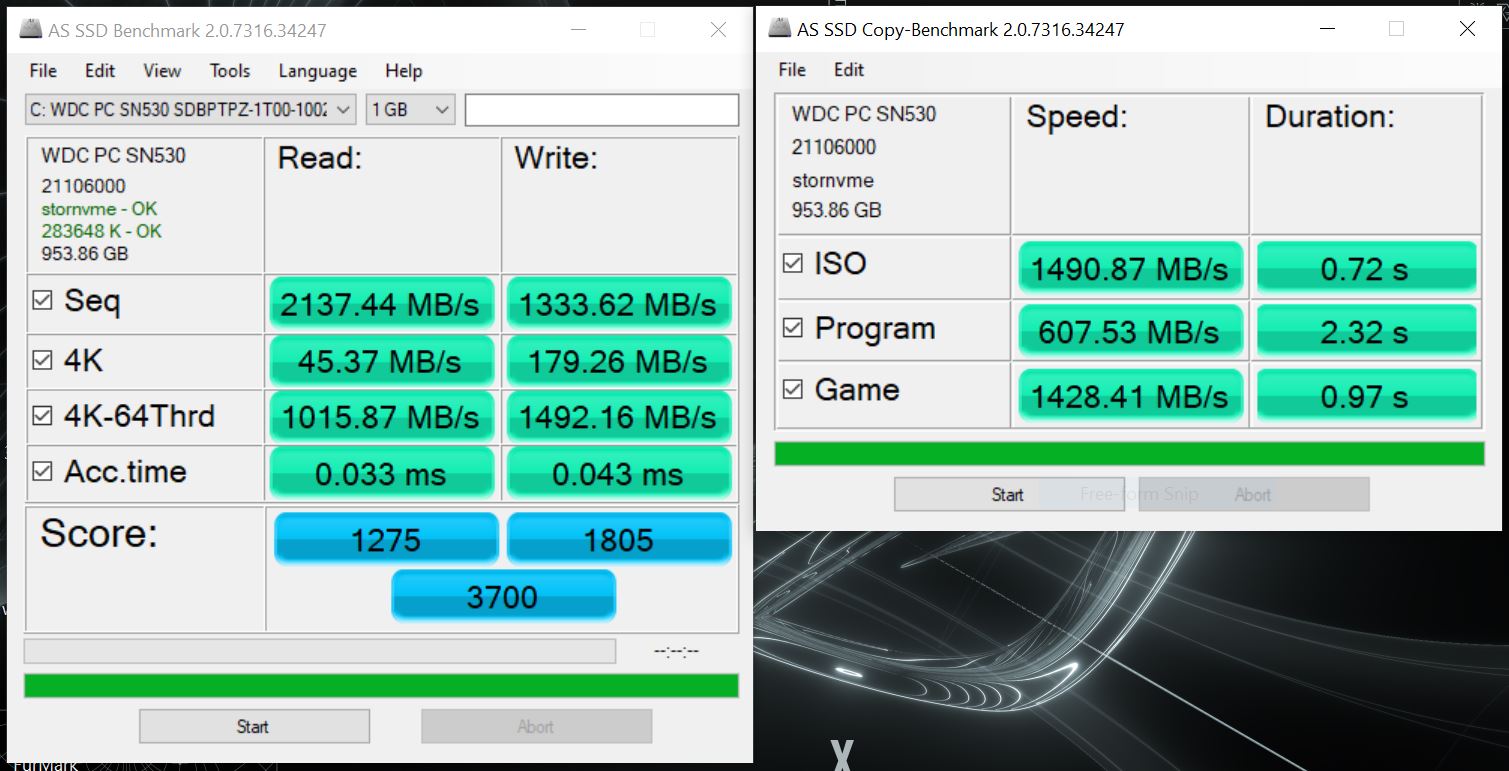Image resolution: width=1509 pixels, height=771 pixels.
Task: Click Abort in AS SSD Benchmark window
Action: pos(536,726)
